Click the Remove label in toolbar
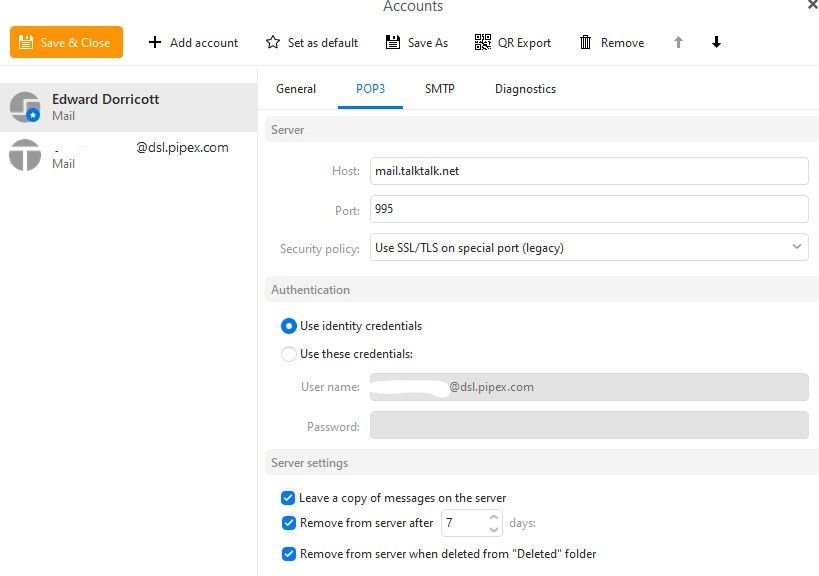The height and width of the screenshot is (576, 819). click(622, 43)
